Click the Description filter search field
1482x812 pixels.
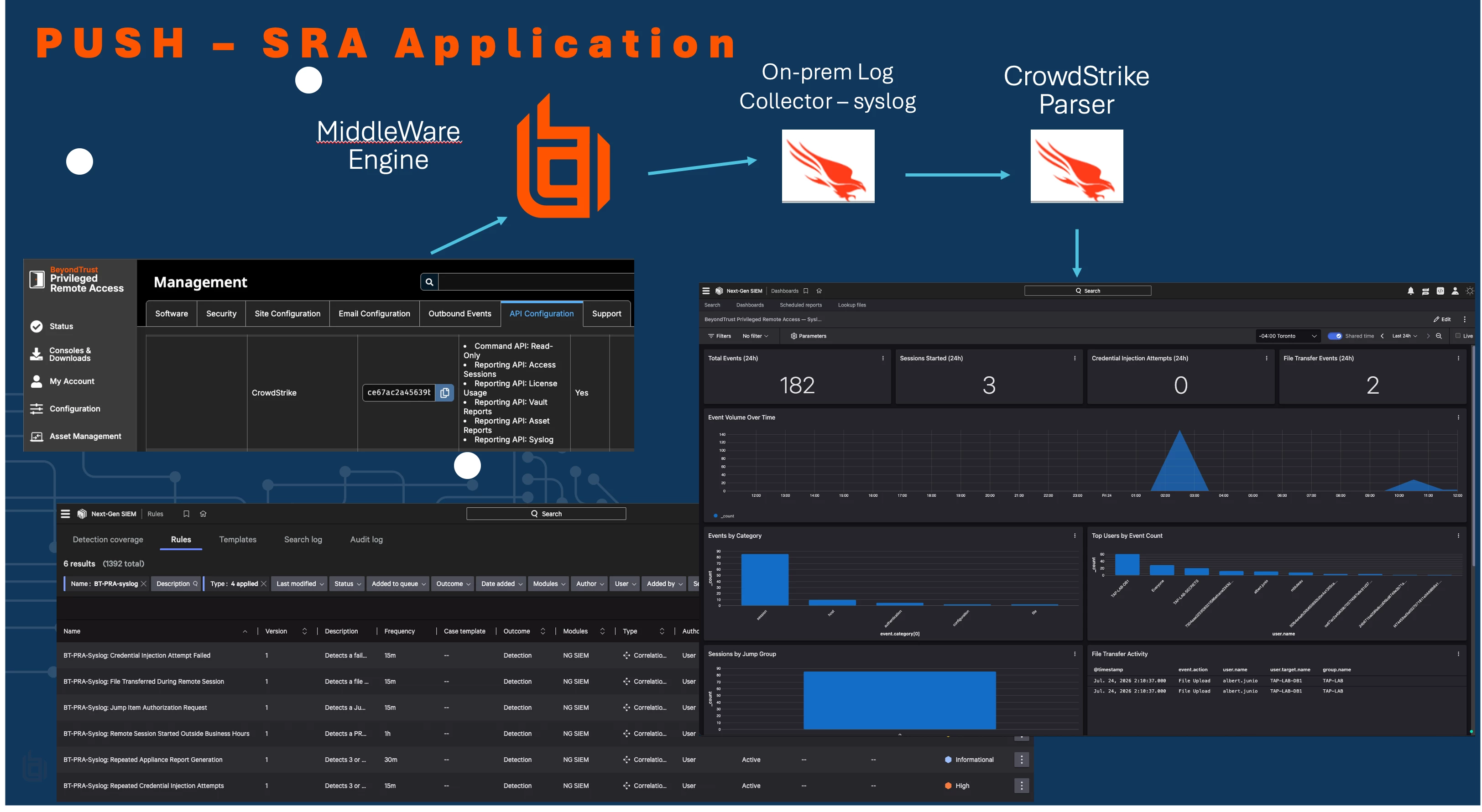[x=177, y=584]
